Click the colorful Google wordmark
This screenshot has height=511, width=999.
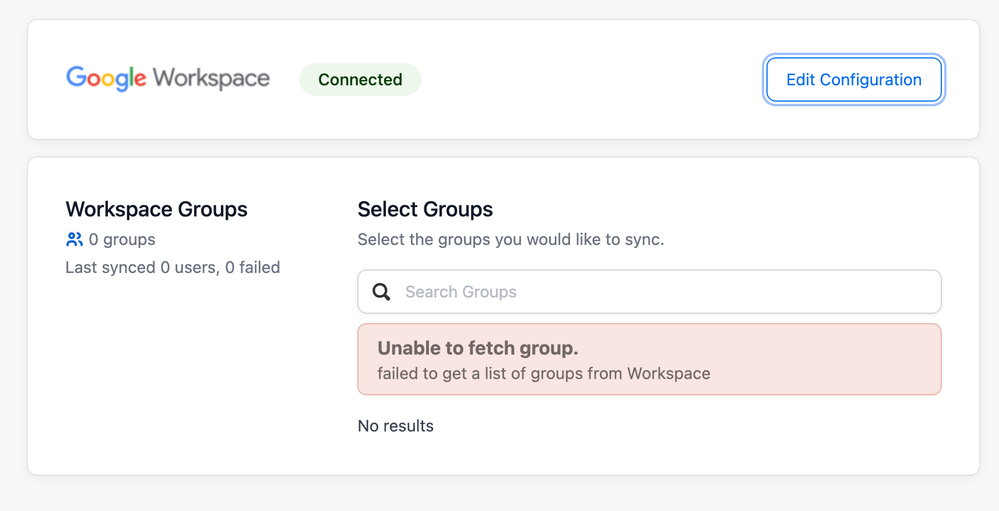[x=106, y=78]
